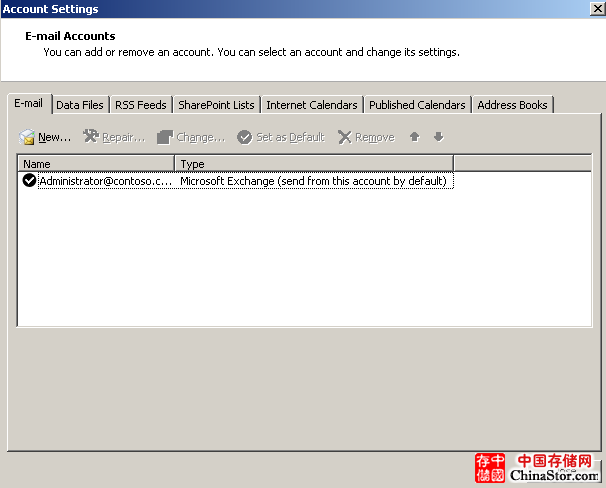The width and height of the screenshot is (606, 488).
Task: Open the Data Files tab
Action: [x=80, y=105]
